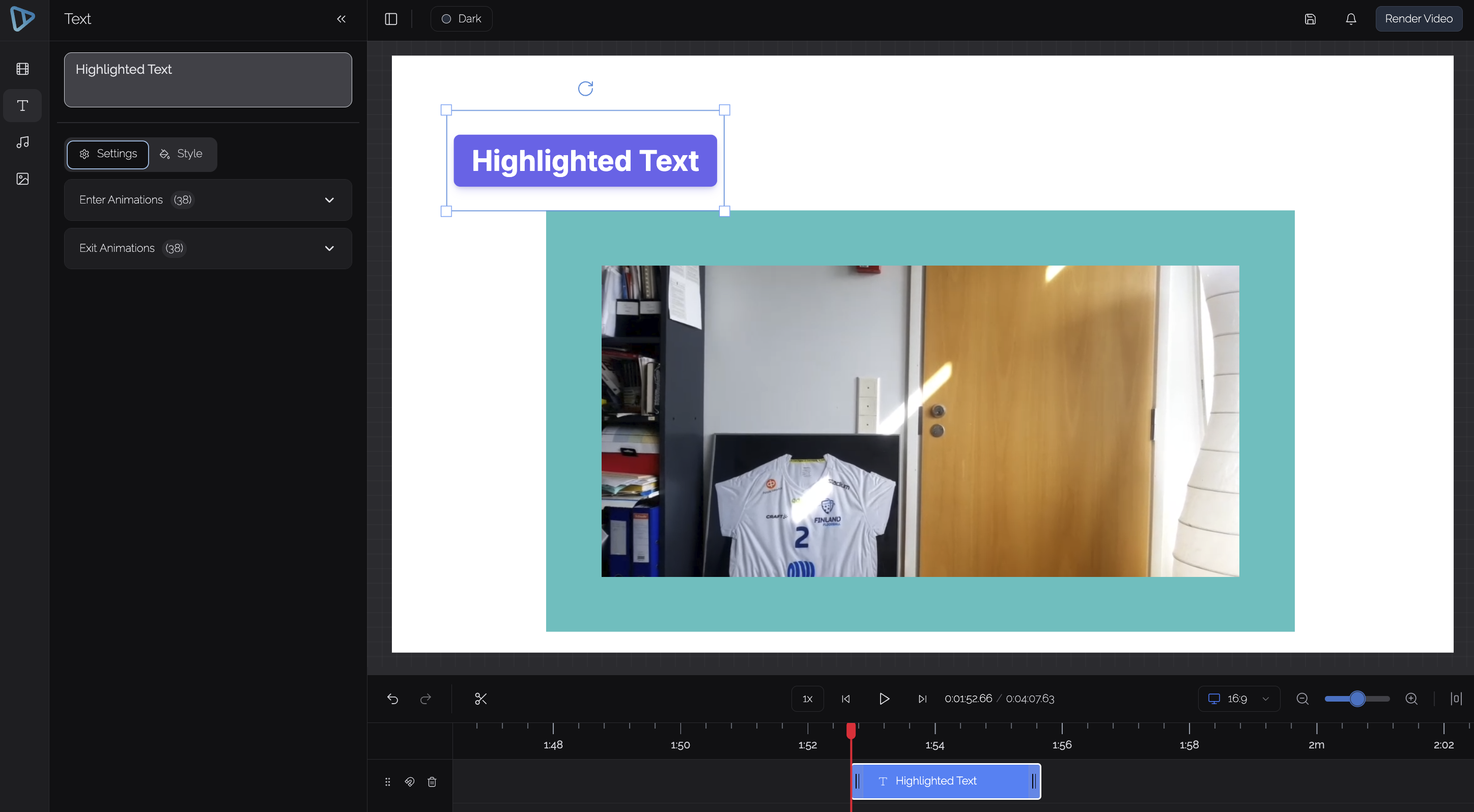1474x812 pixels.
Task: Expand Exit Animations section
Action: tap(208, 248)
